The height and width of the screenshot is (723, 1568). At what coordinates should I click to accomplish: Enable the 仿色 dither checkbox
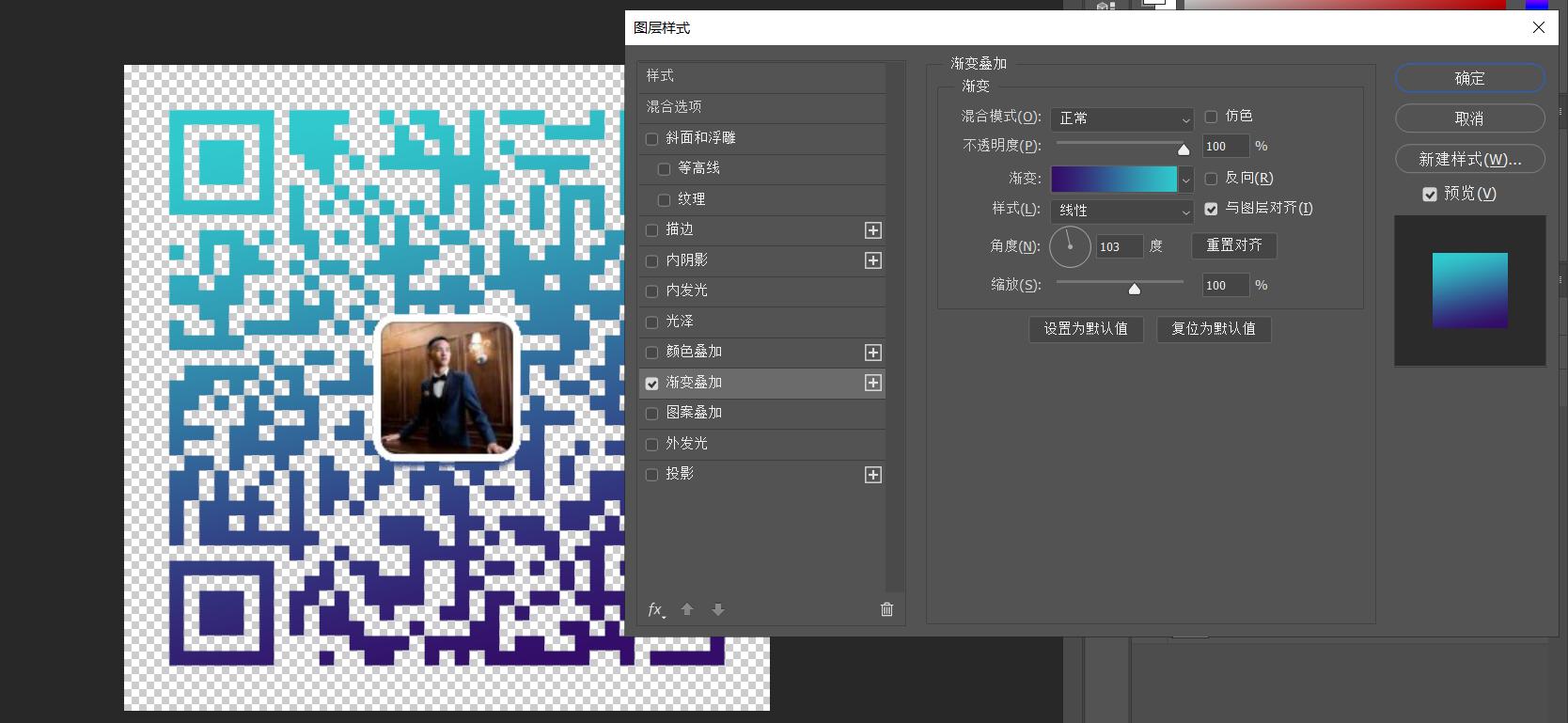[1211, 117]
